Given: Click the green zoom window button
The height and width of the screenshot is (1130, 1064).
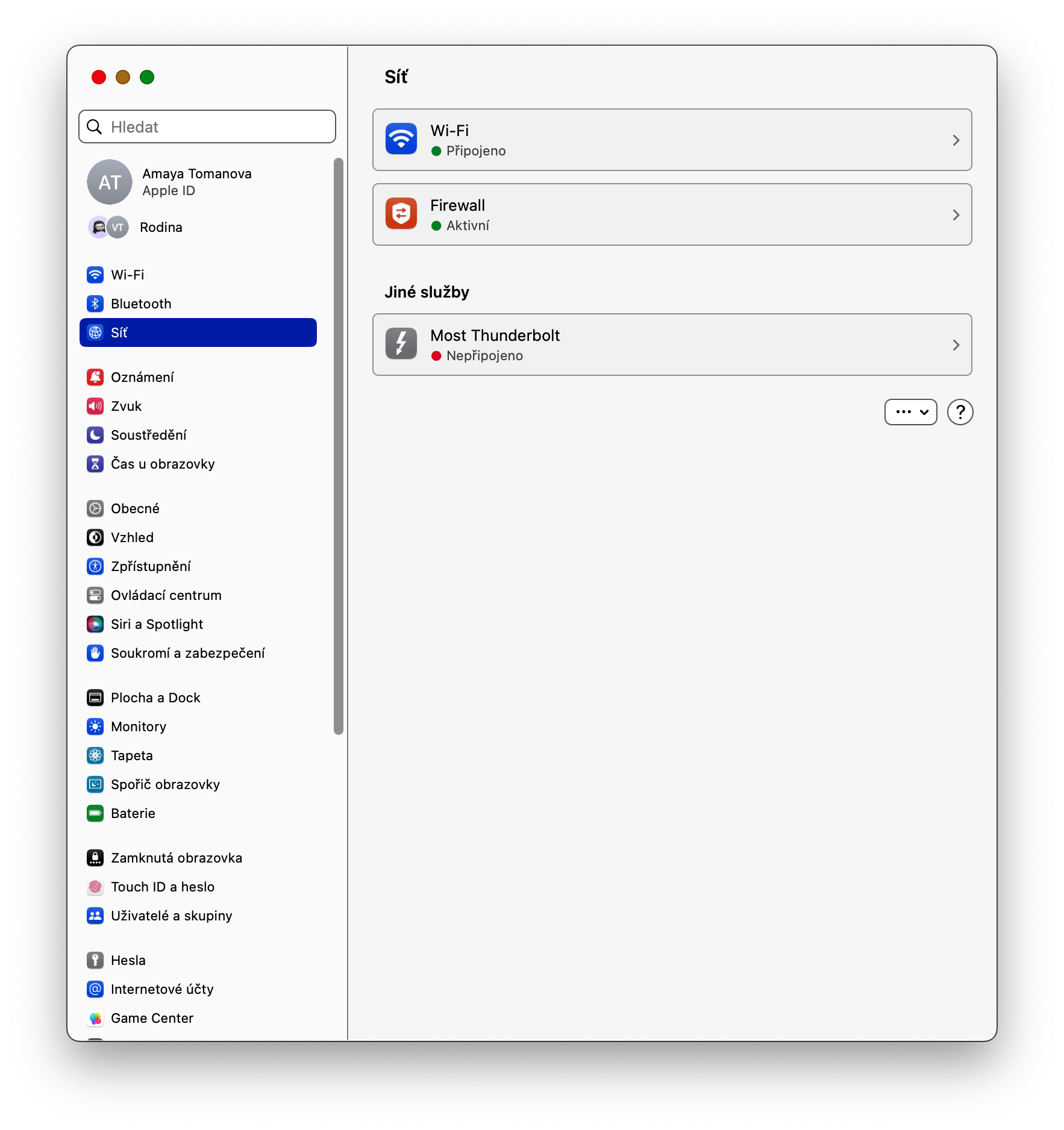Looking at the screenshot, I should click(x=147, y=77).
